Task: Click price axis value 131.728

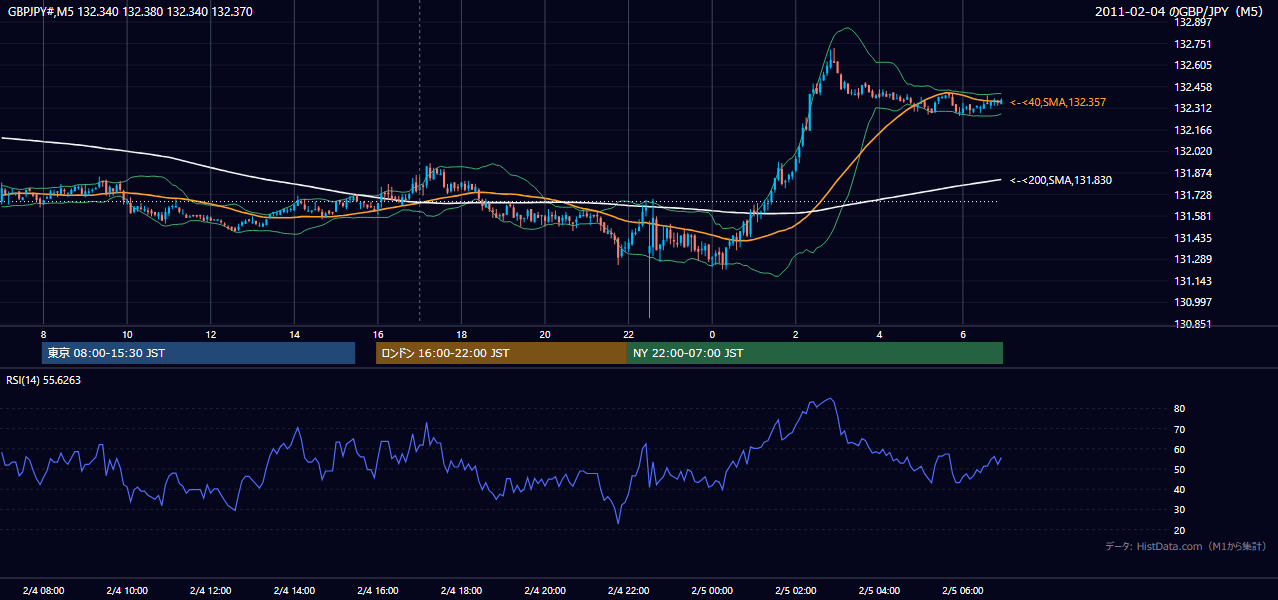Action: point(1193,195)
